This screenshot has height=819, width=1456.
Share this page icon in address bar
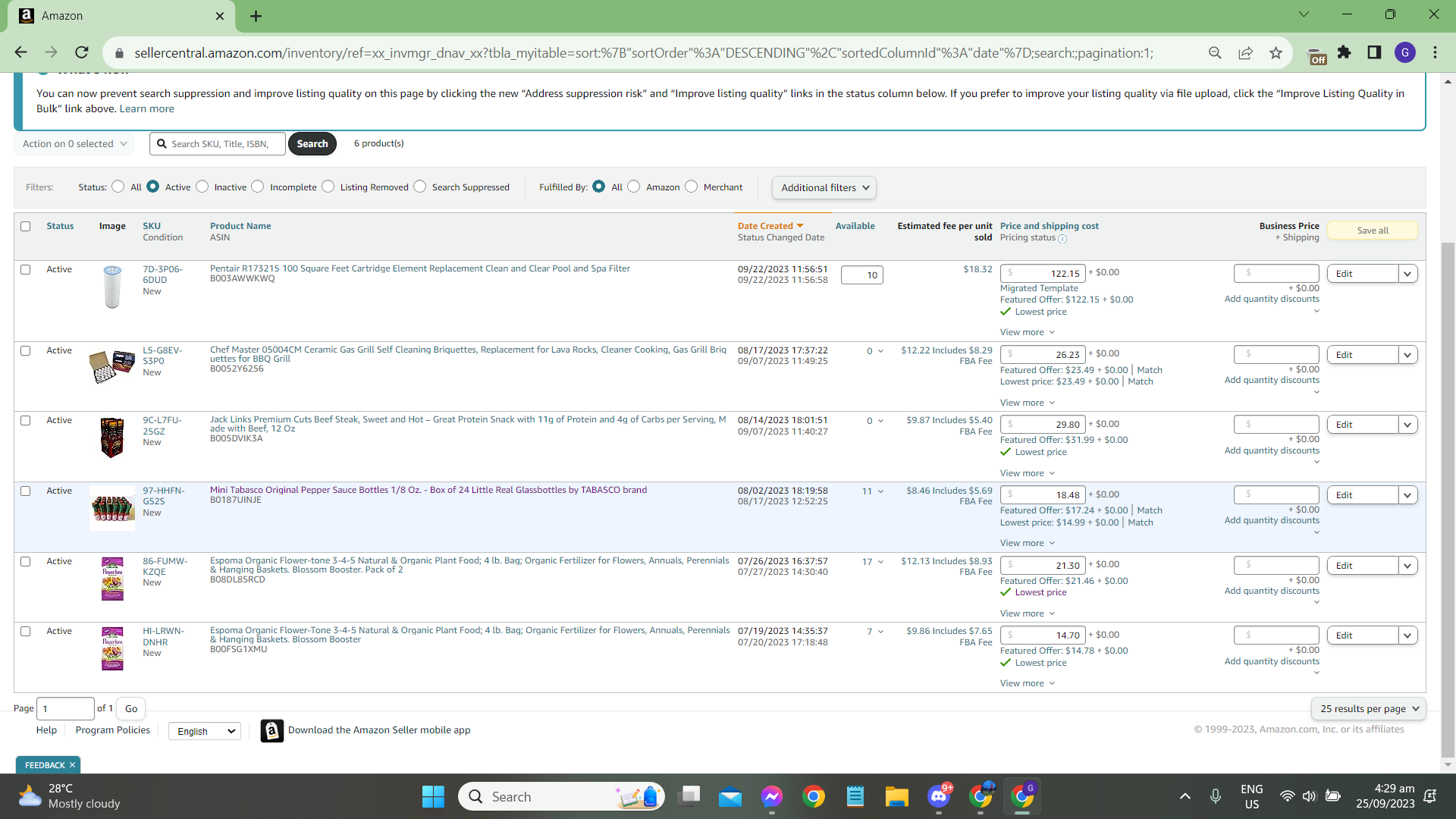pyautogui.click(x=1245, y=52)
